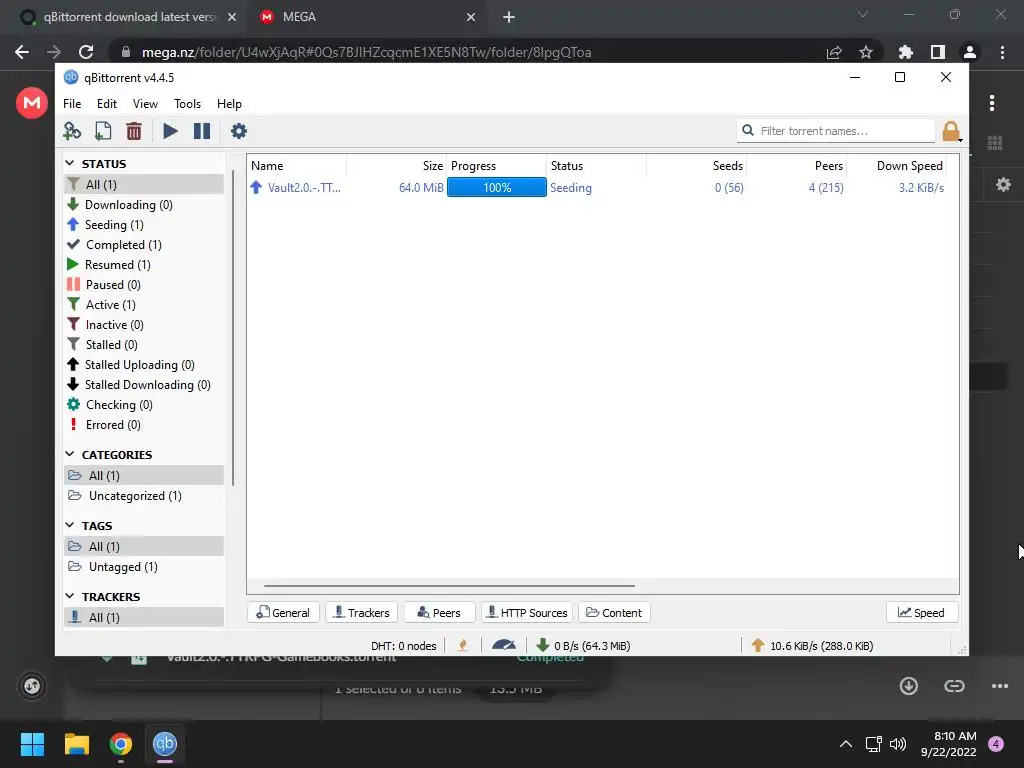Select Uncategorized (1) category
Screen dimensions: 1024x768
[x=144, y=496]
